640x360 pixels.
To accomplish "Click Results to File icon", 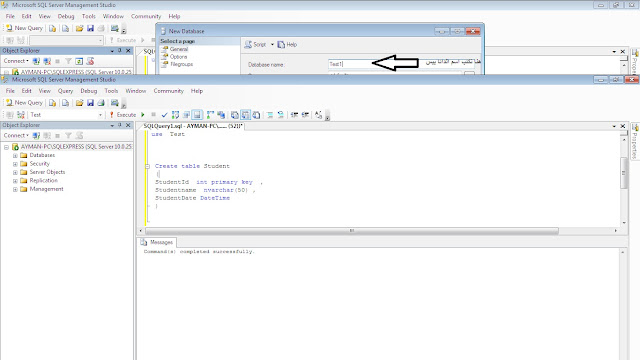I will [x=256, y=115].
